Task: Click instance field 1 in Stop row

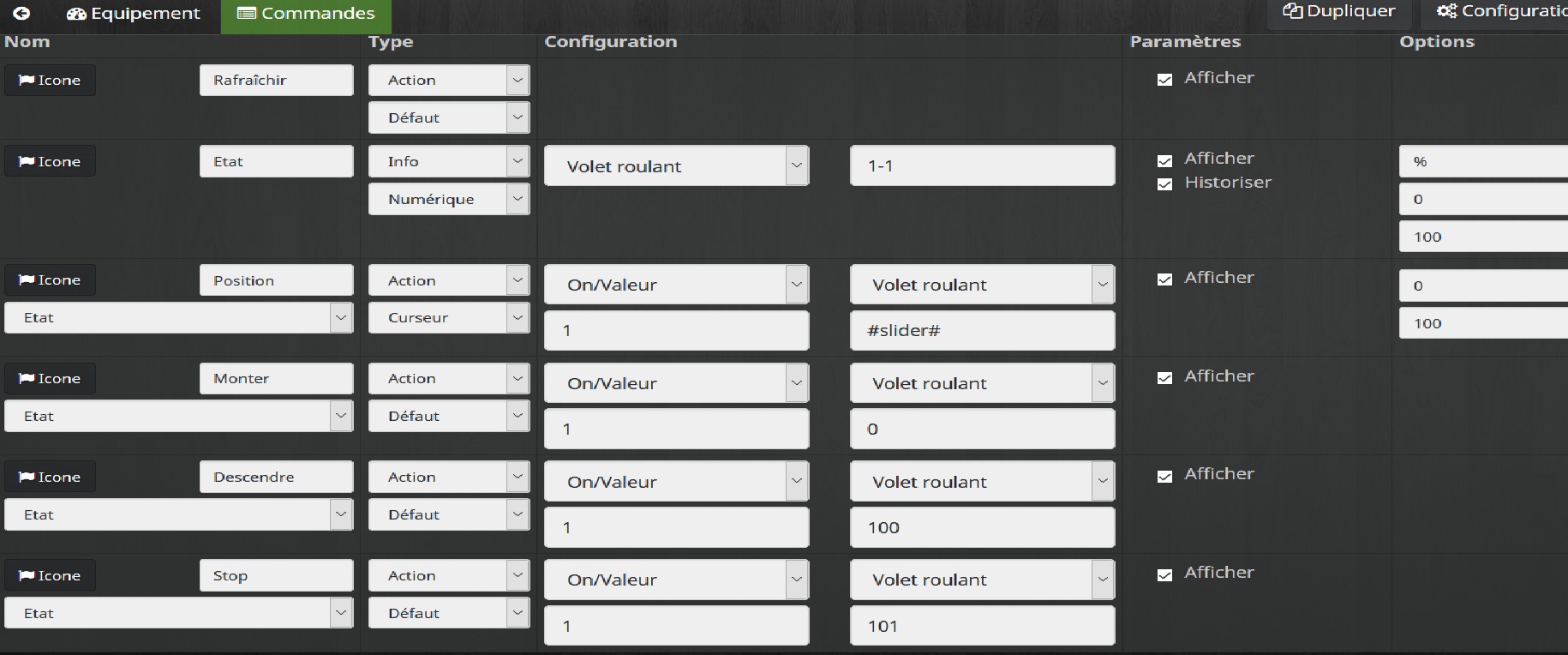Action: 676,626
